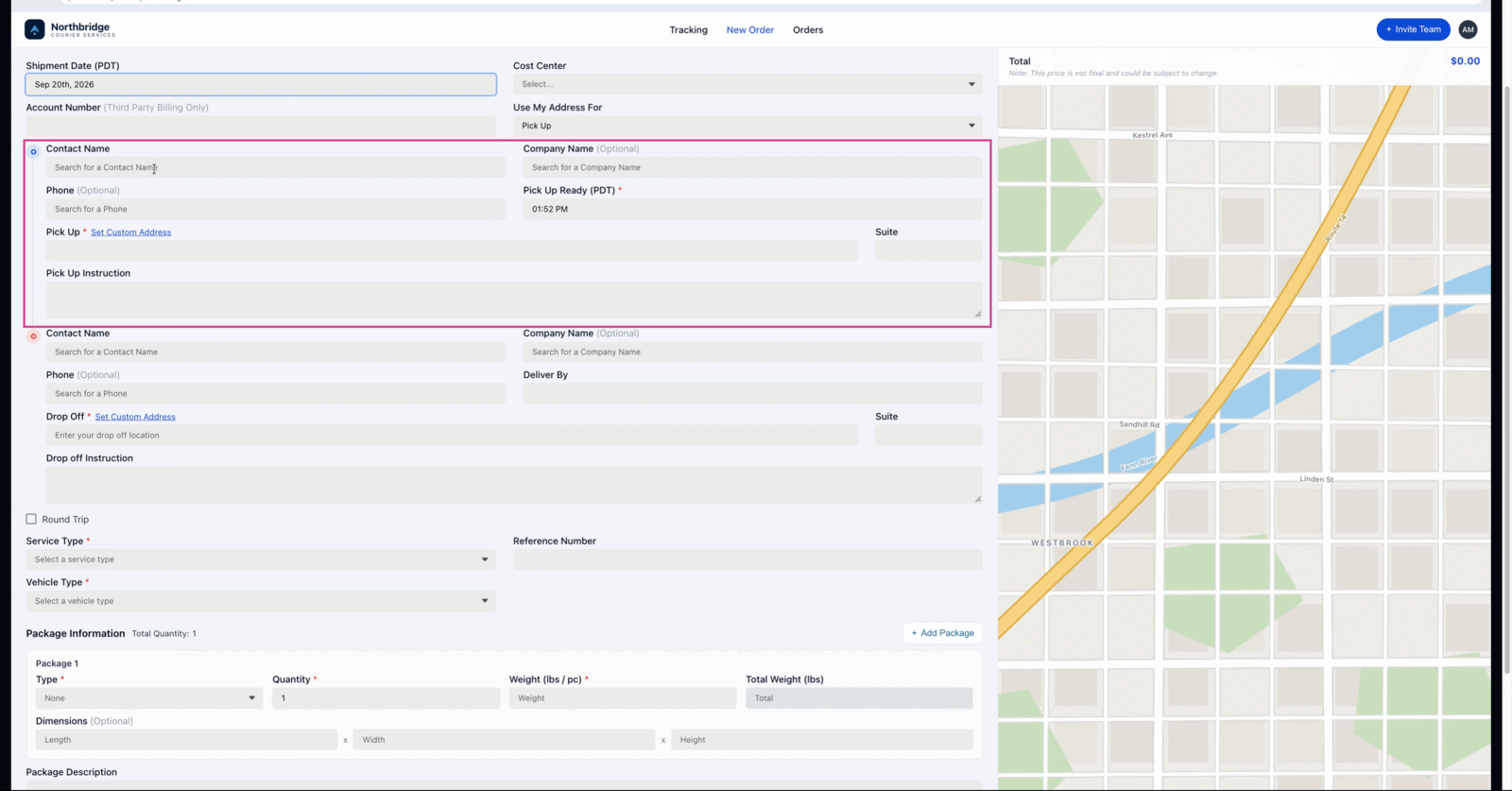Viewport: 1512px width, 791px height.
Task: Click the Add Package button
Action: pos(943,633)
